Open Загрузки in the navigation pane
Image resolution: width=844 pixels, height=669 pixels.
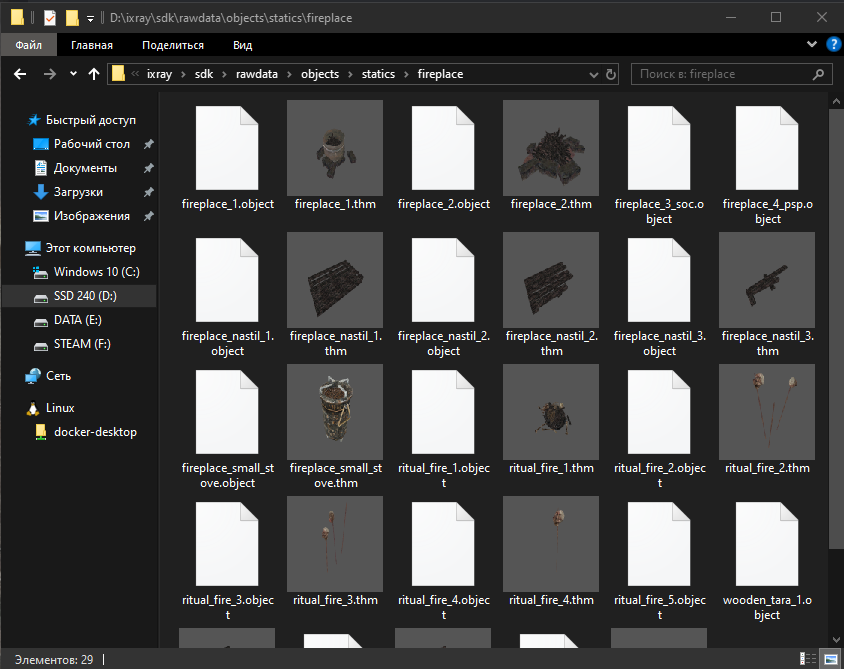pos(78,192)
